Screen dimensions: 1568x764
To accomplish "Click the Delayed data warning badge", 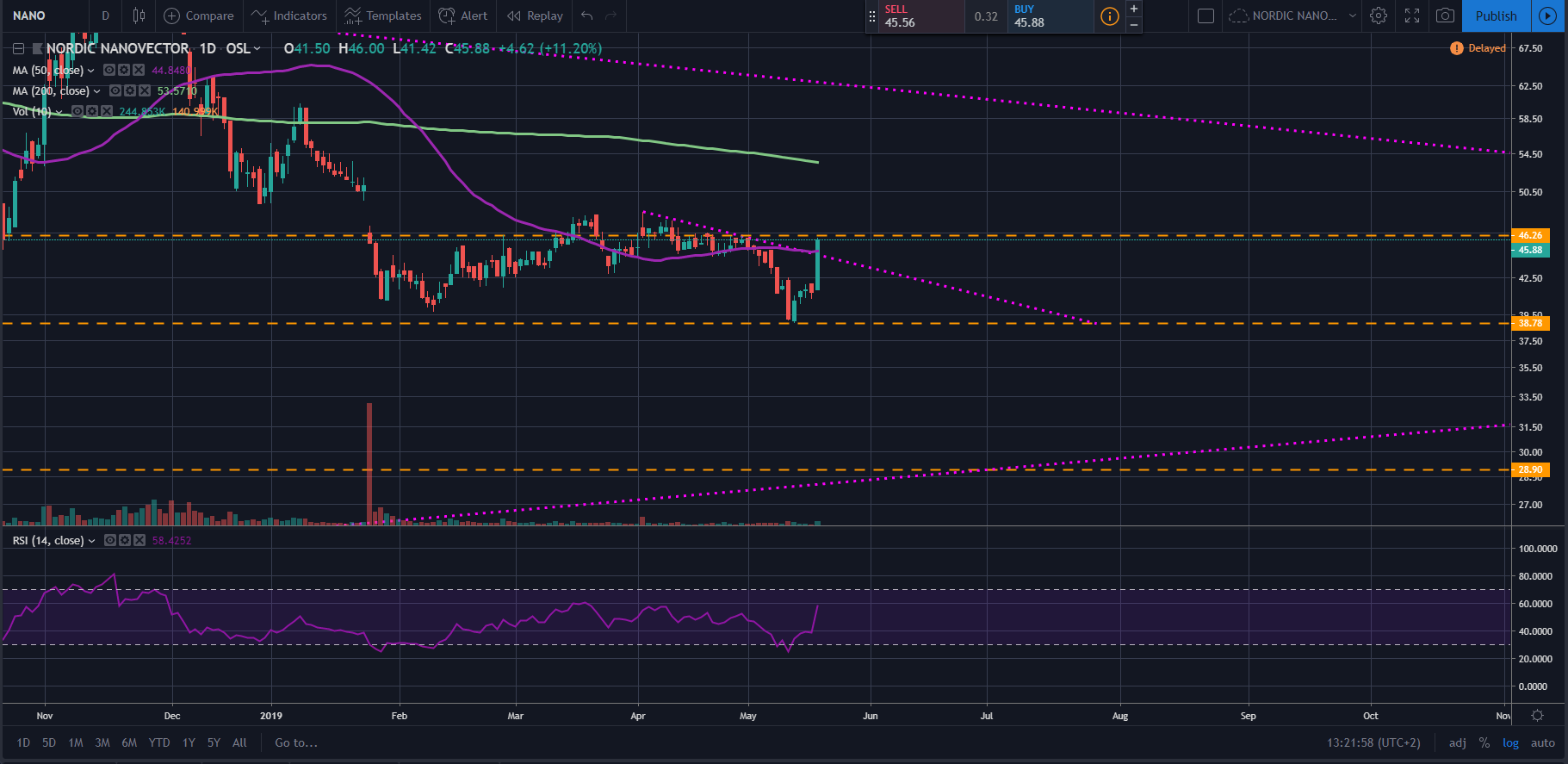I will point(1478,48).
